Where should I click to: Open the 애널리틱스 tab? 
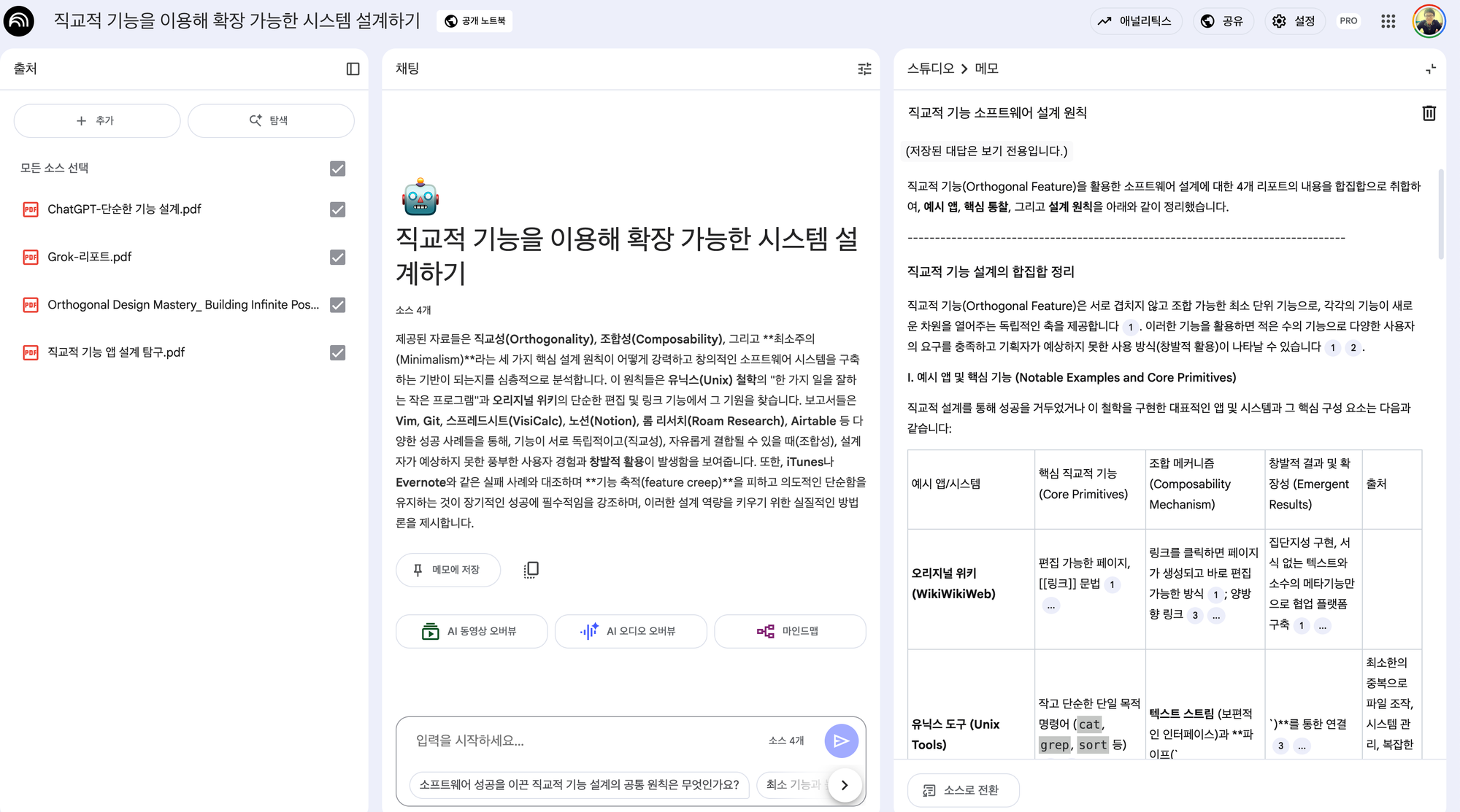pos(1135,21)
